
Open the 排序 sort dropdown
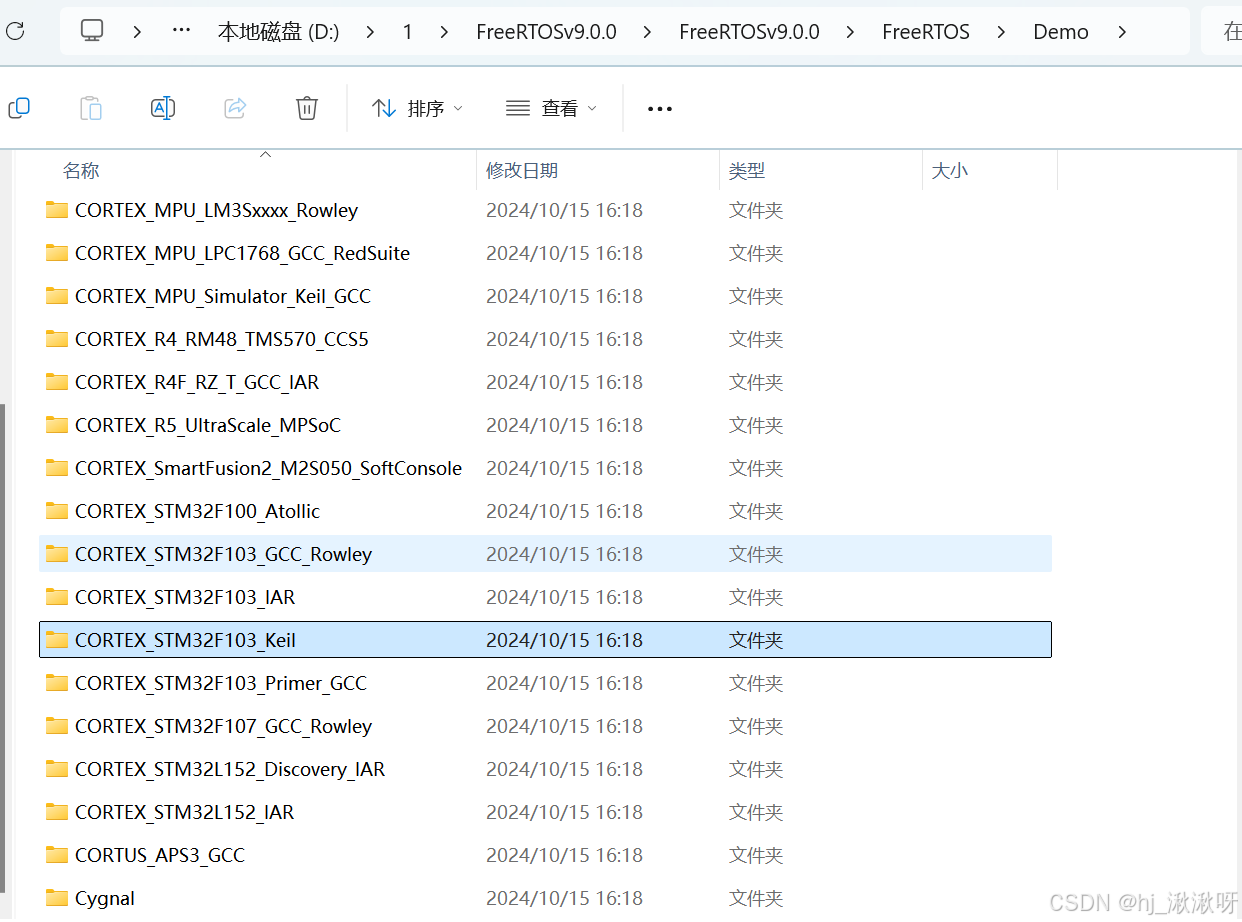pos(417,108)
